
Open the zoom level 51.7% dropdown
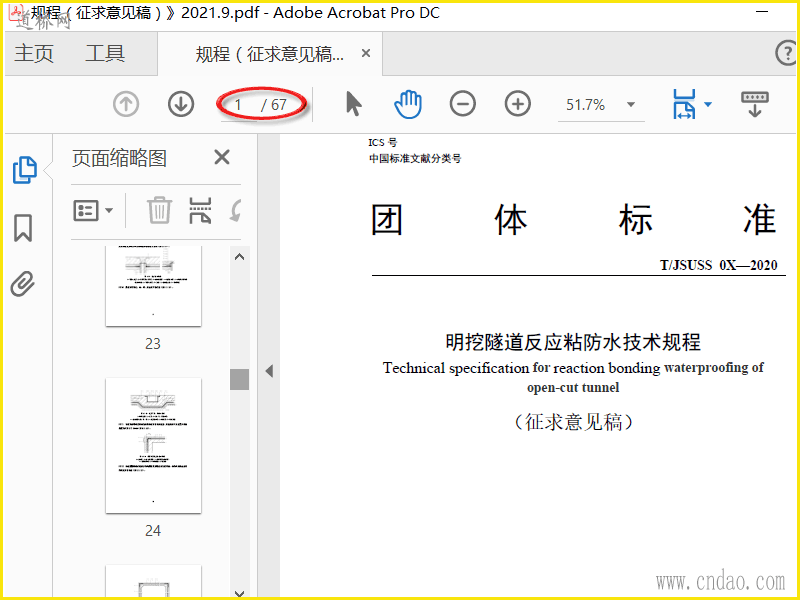click(631, 105)
